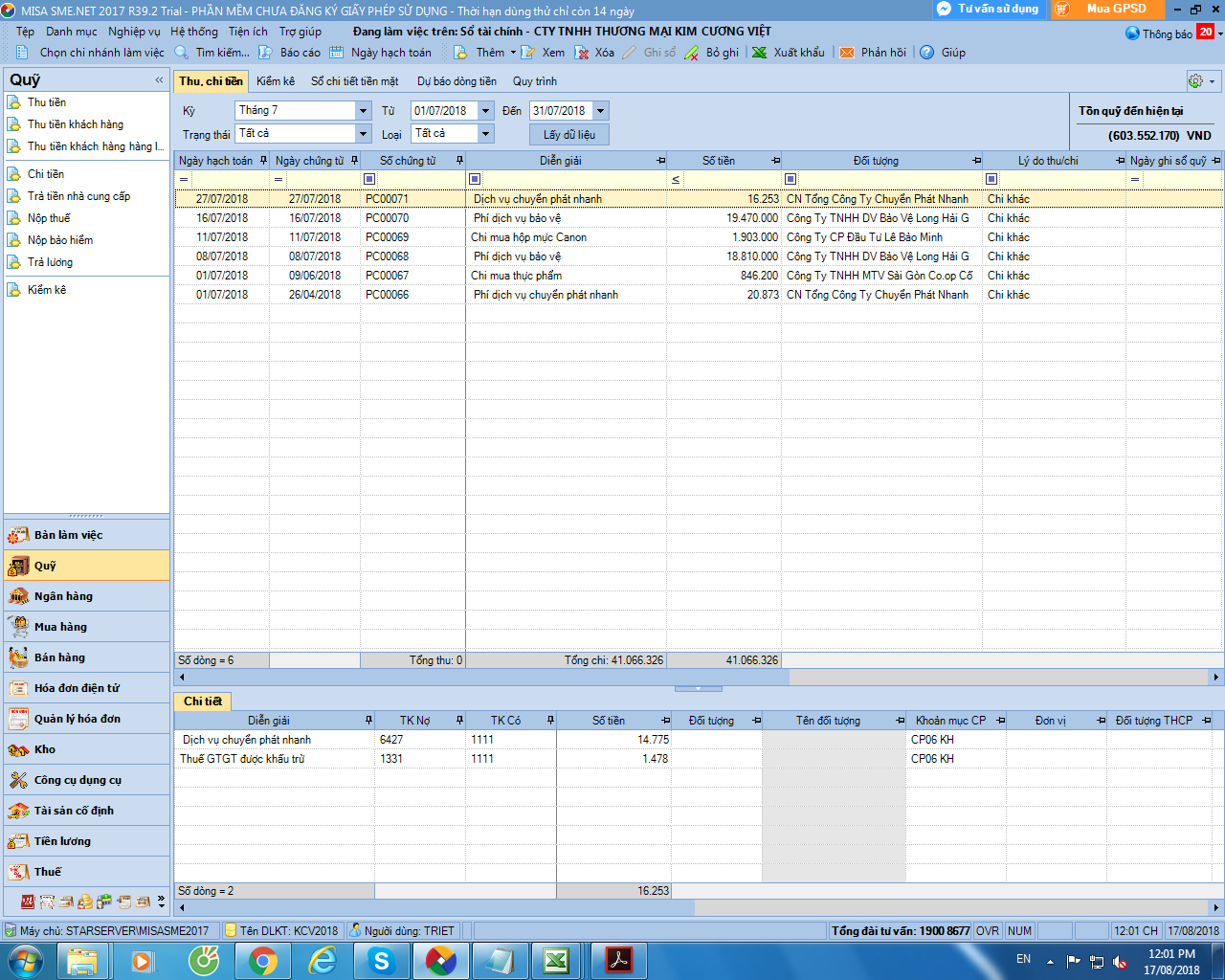Toggle pin on Số chứng từ column

point(459,161)
